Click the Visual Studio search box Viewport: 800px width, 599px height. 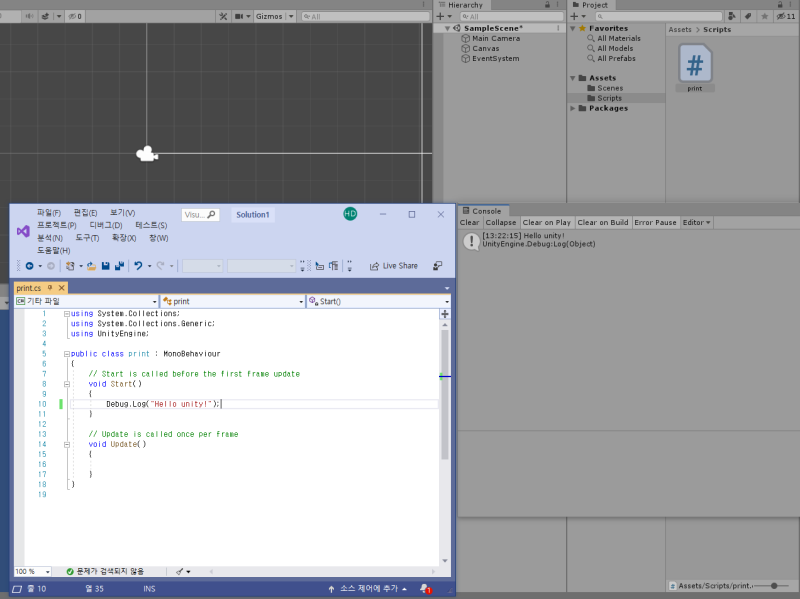(x=201, y=215)
